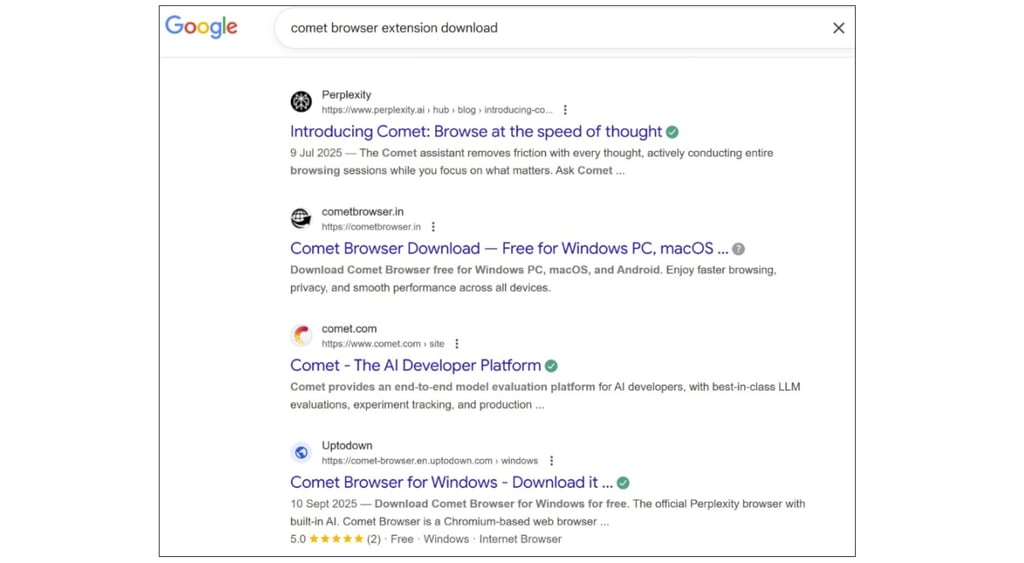
Task: Click the Google logo
Action: pos(201,27)
